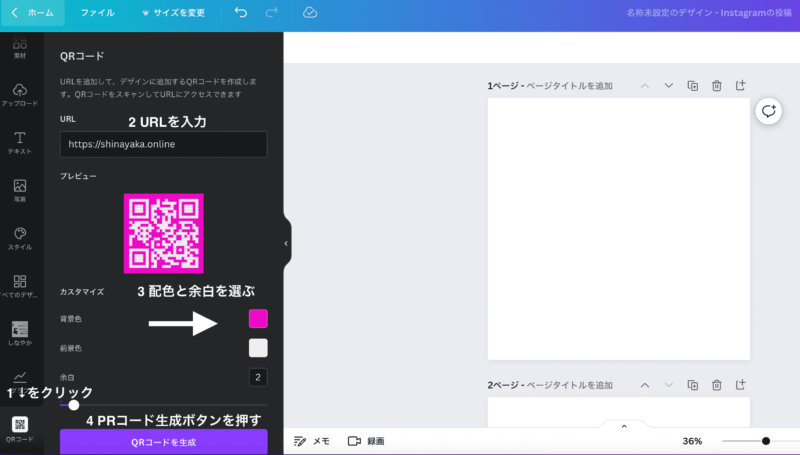
Task: Open the 写真 photos tab
Action: tap(20, 191)
